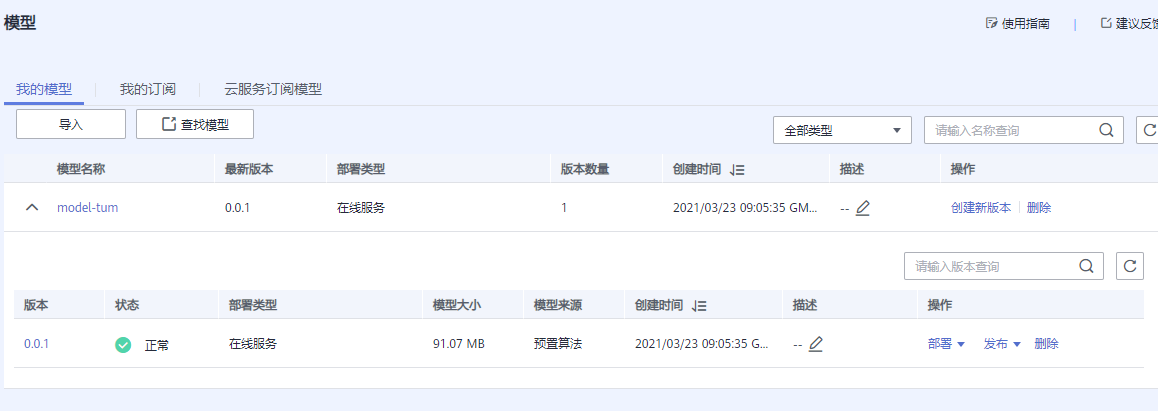Open the 全部类型 type filter dropdown
This screenshot has height=411, width=1158.
click(x=842, y=130)
